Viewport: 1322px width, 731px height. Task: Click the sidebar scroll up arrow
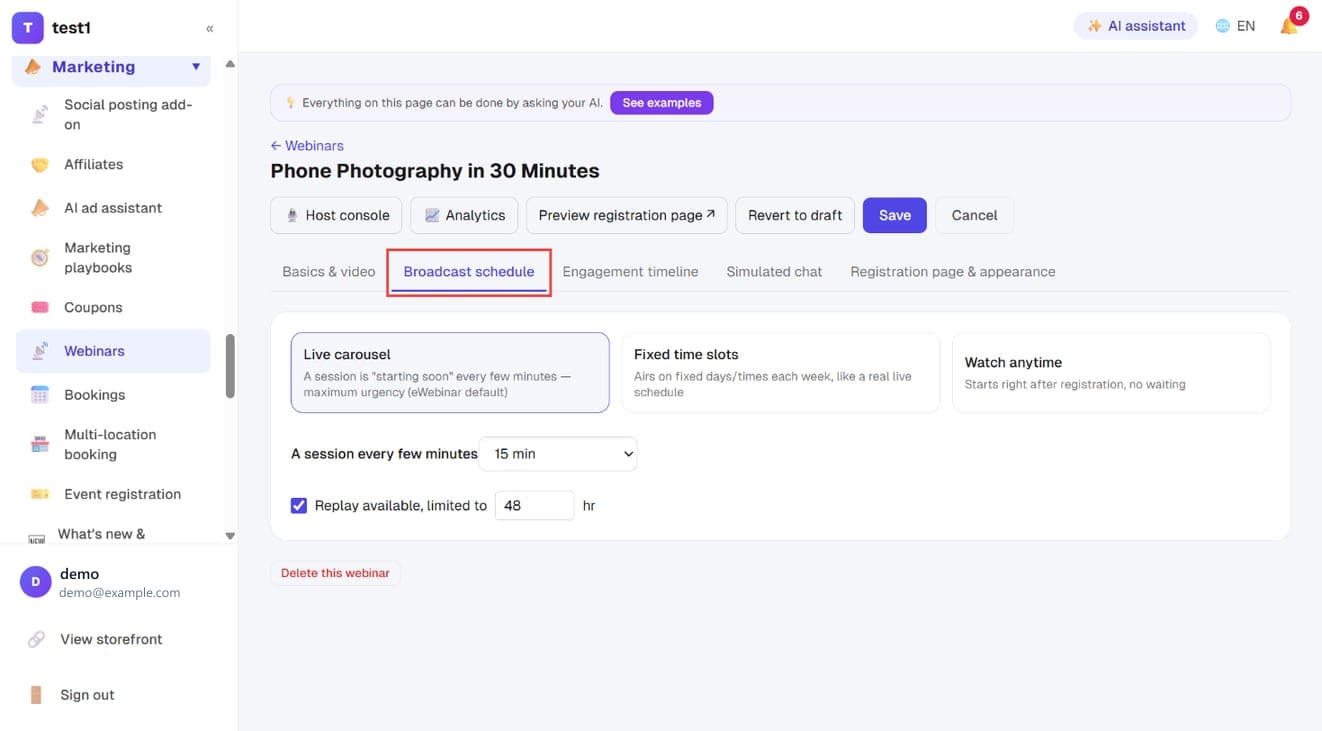(x=230, y=64)
